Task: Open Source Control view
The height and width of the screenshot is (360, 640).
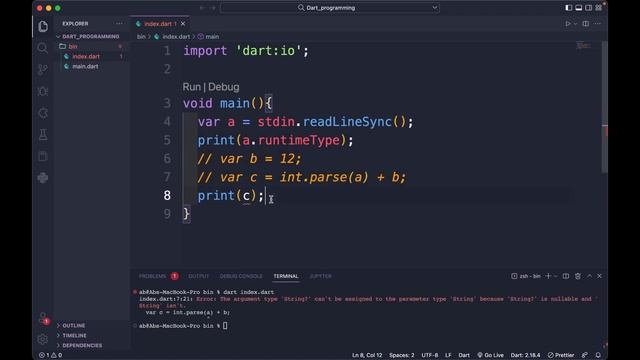Action: coord(43,69)
